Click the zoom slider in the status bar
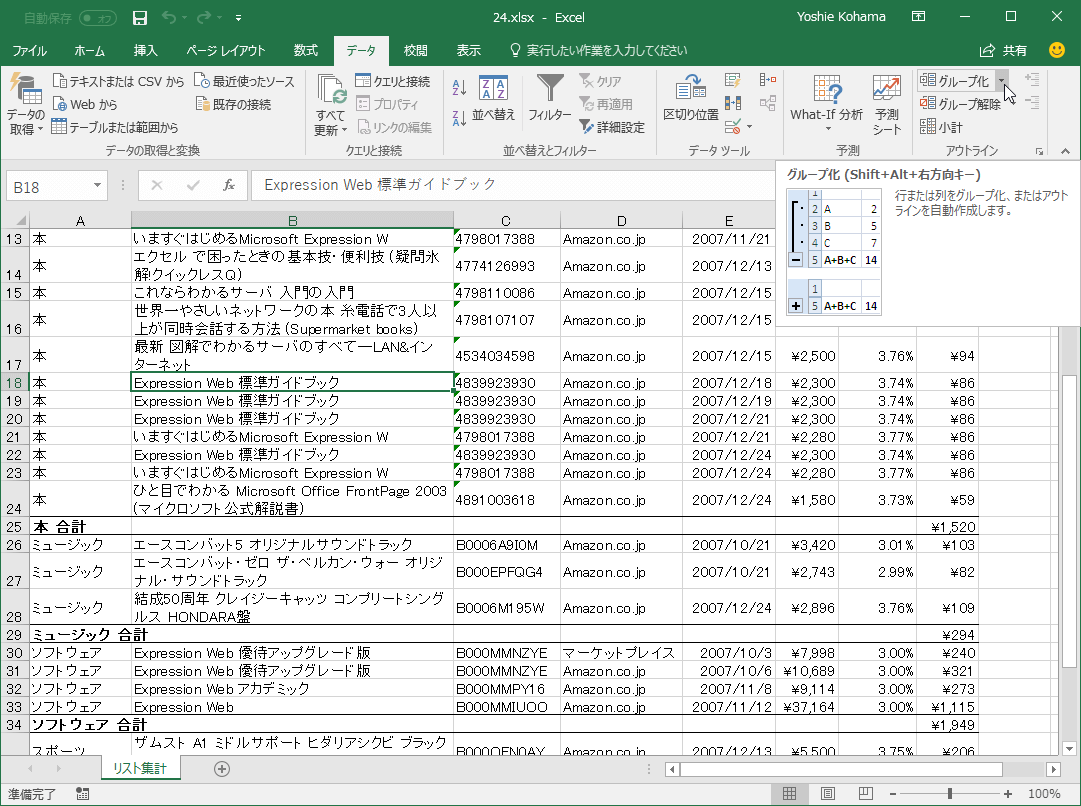This screenshot has height=806, width=1081. (x=949, y=794)
